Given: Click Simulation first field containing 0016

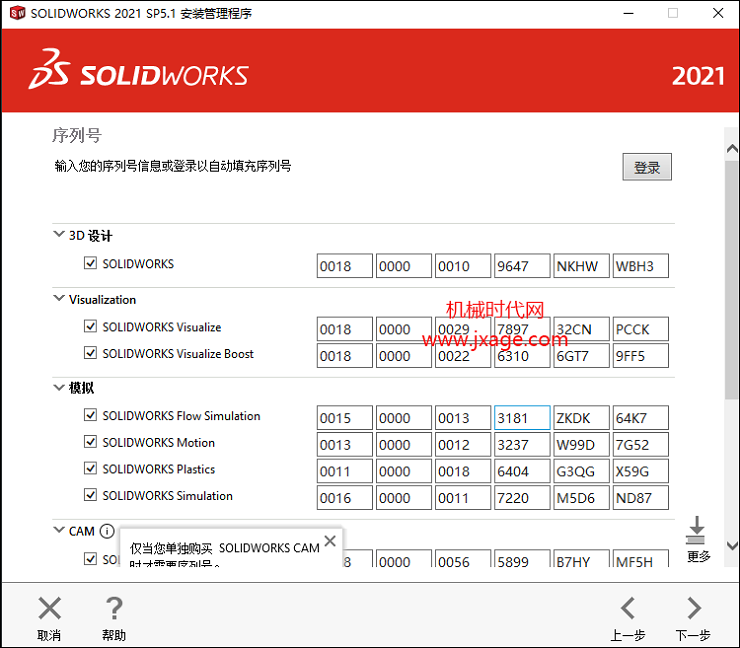Looking at the screenshot, I should (x=345, y=497).
